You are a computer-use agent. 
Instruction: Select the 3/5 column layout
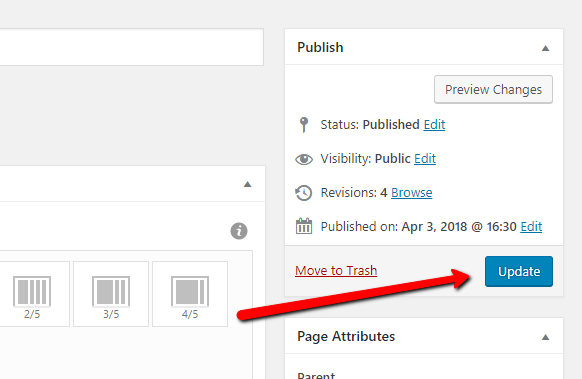111,294
